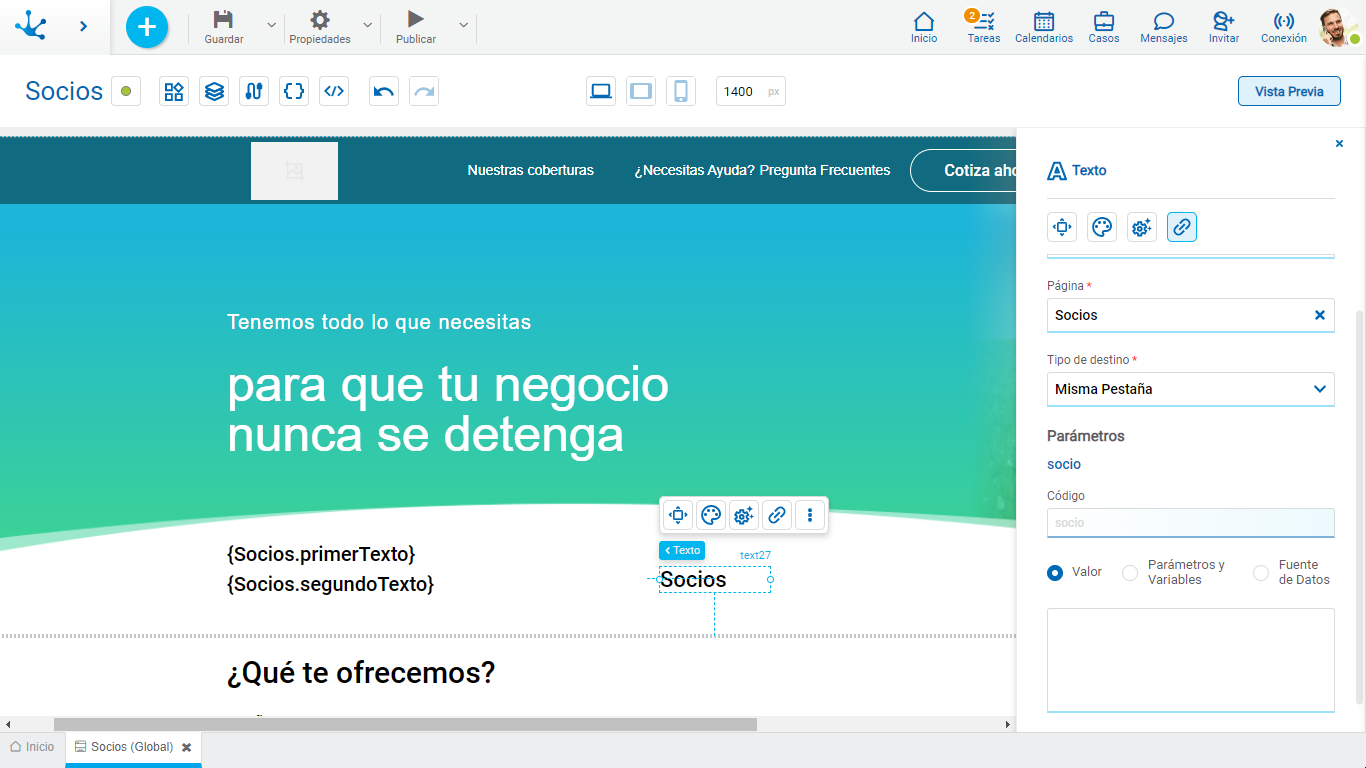Click the Publicar play icon
The width and height of the screenshot is (1366, 768).
(416, 19)
